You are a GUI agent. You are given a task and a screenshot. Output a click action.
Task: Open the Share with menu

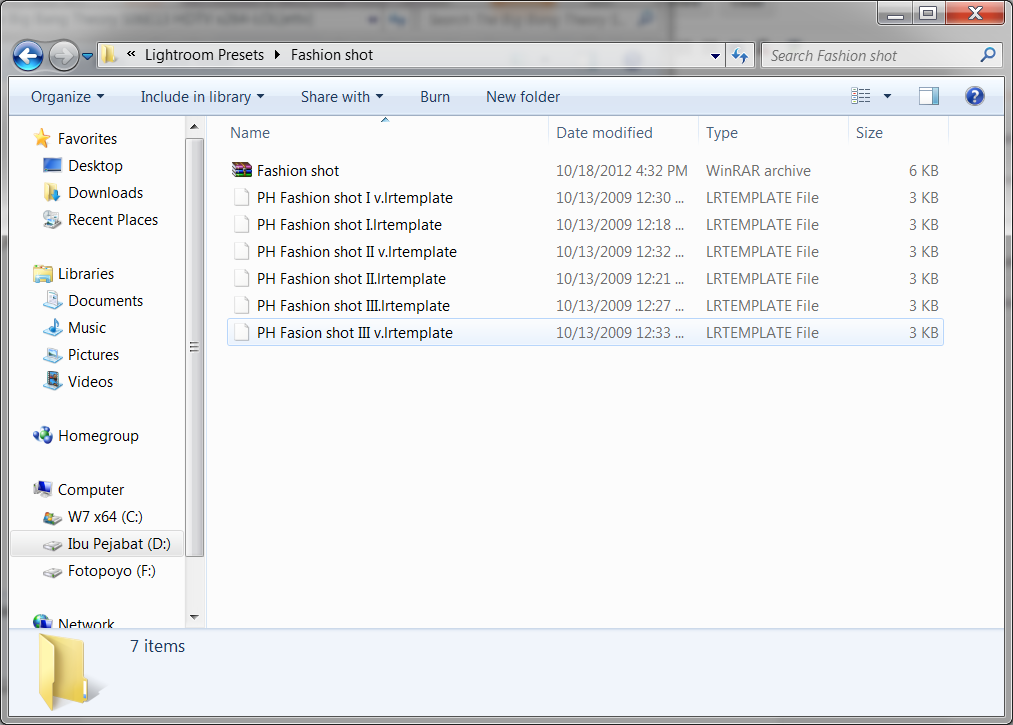pyautogui.click(x=342, y=97)
